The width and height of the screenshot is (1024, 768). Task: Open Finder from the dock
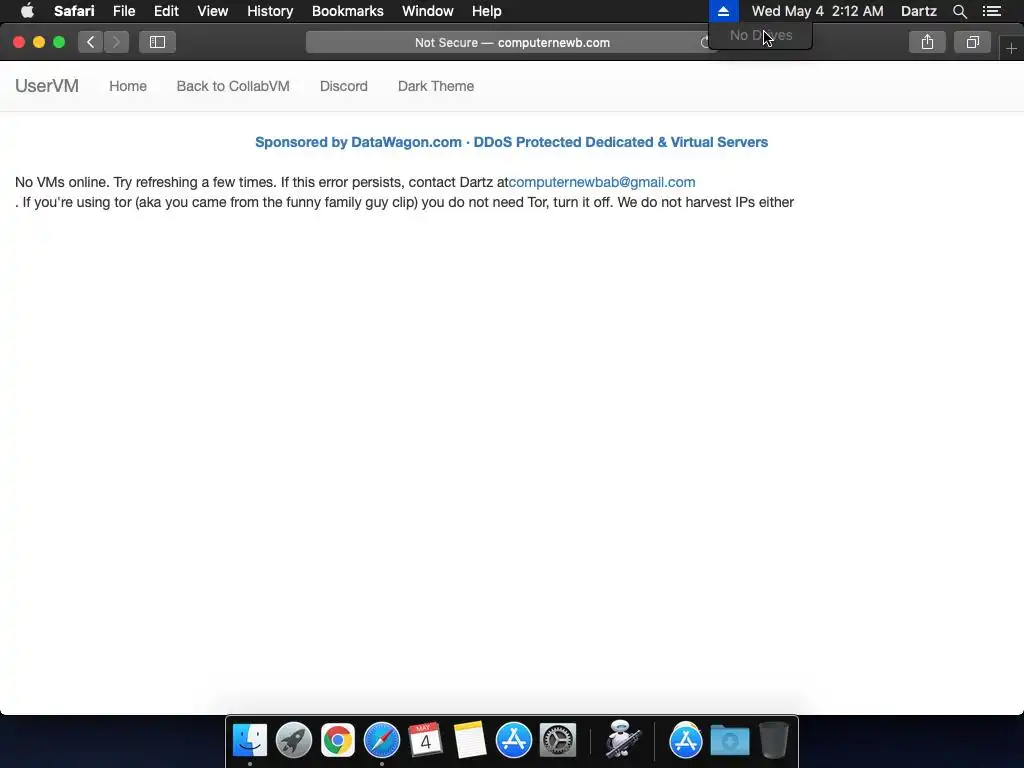250,740
